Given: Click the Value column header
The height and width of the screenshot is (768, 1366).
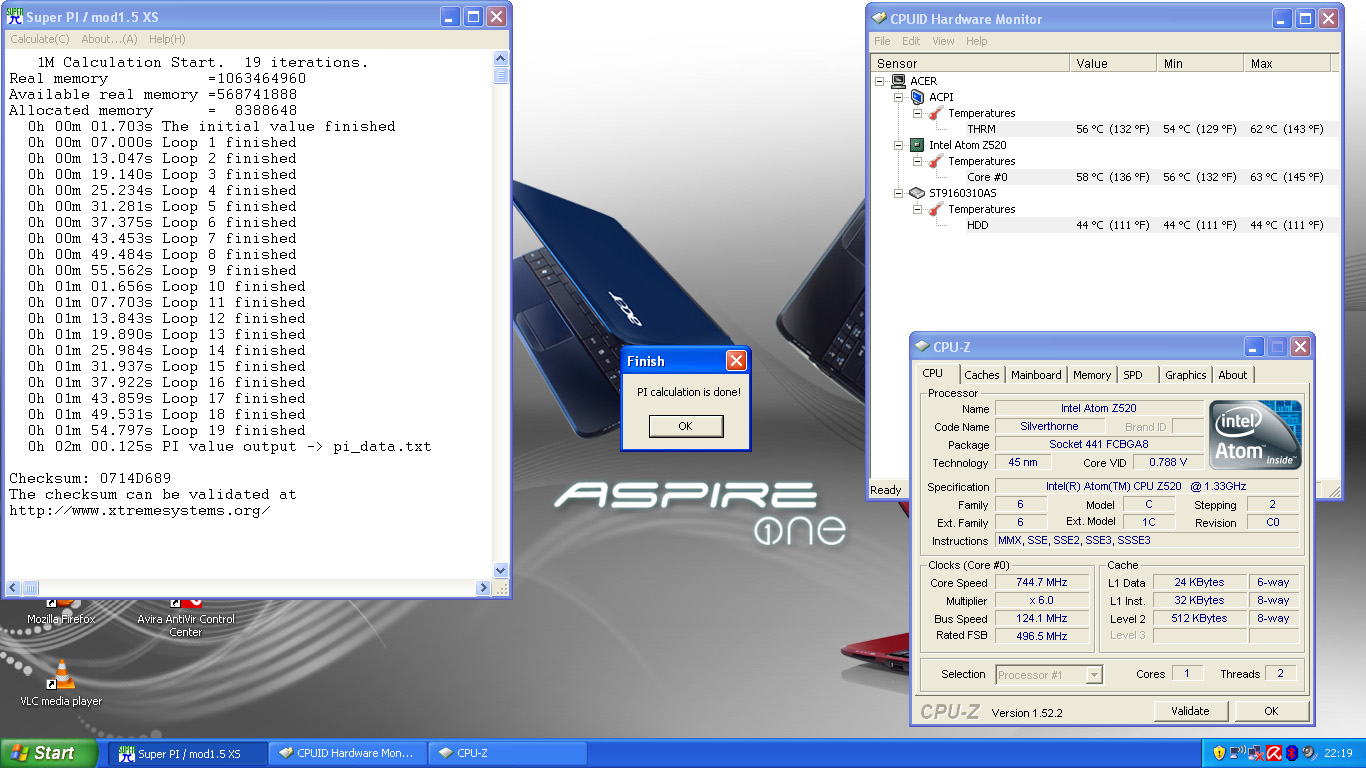Looking at the screenshot, I should coord(1115,63).
